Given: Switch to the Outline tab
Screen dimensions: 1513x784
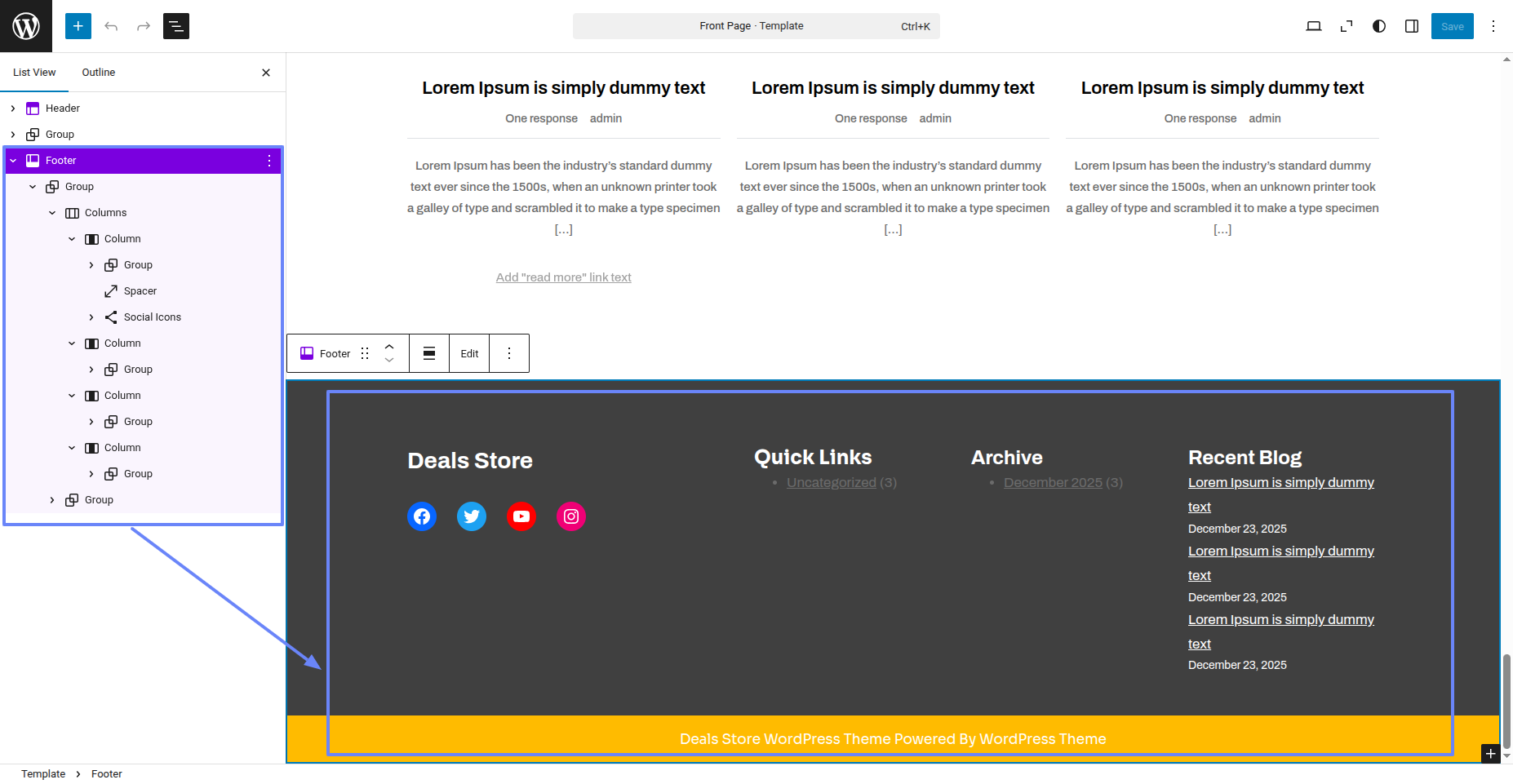Looking at the screenshot, I should click(98, 73).
